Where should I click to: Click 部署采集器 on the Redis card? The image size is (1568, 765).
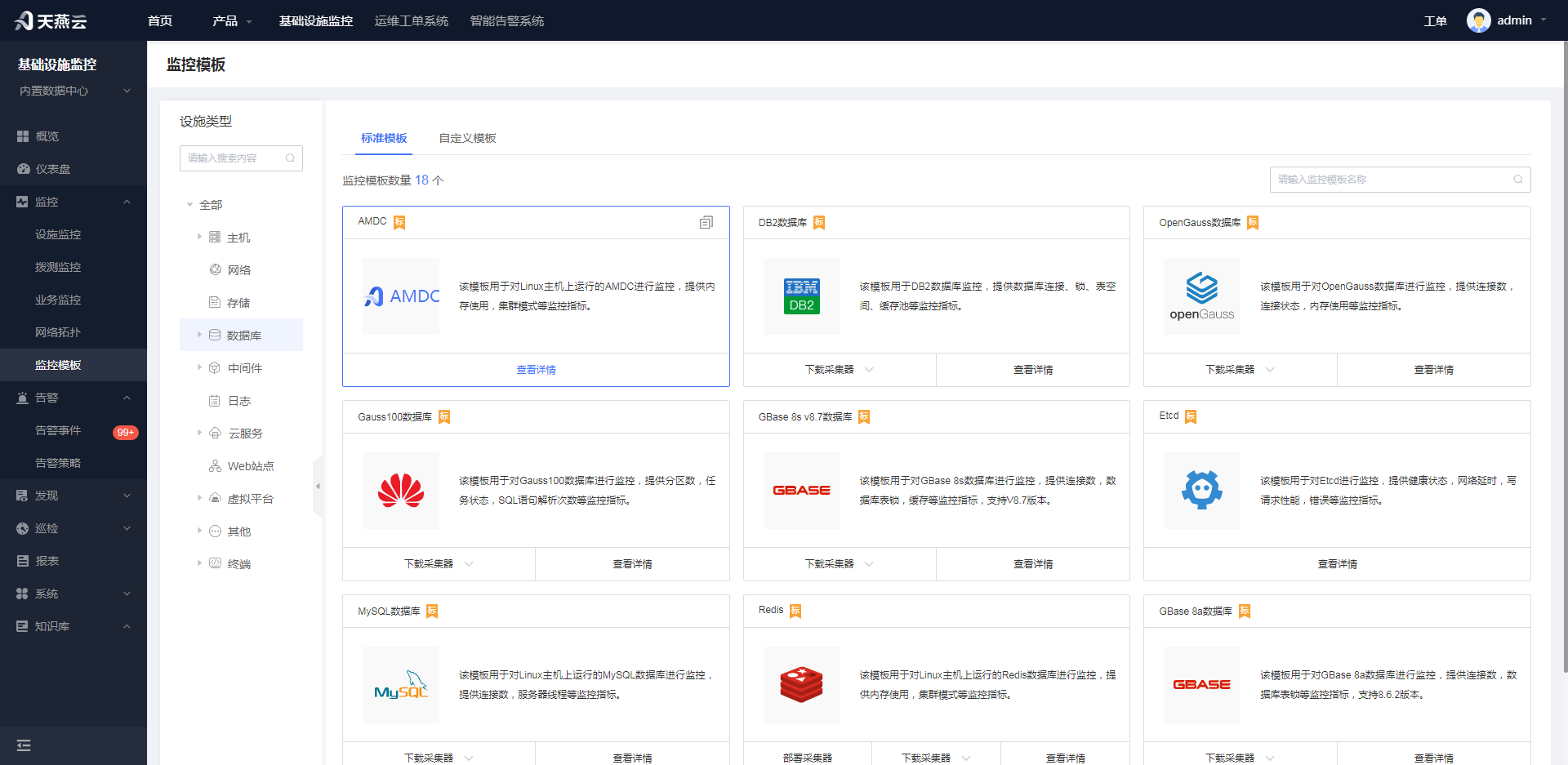(x=808, y=758)
